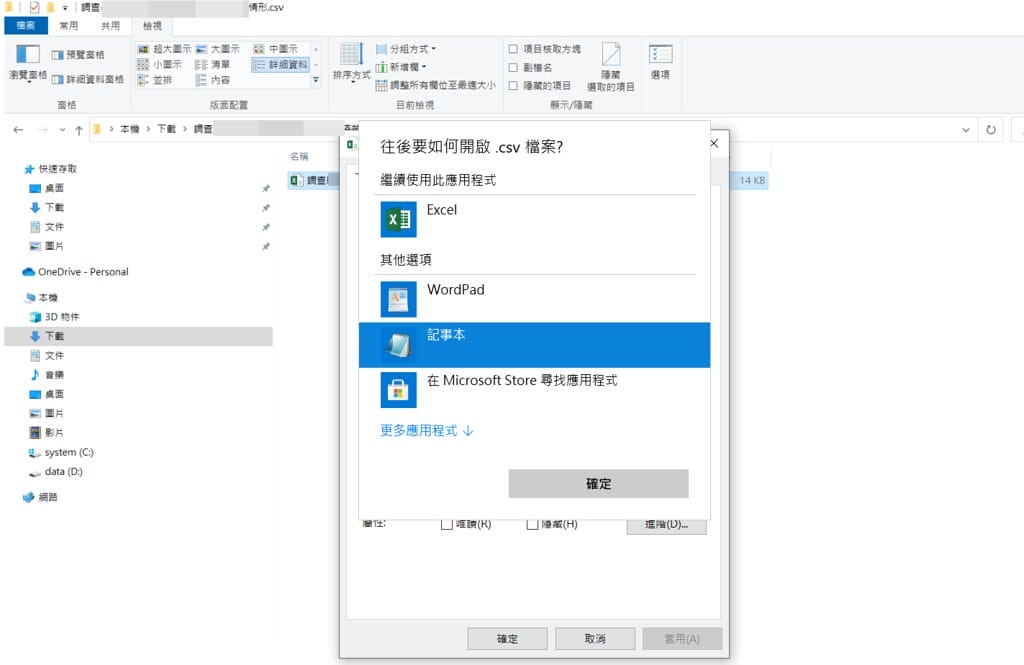
Task: Select 詳細資料 details layout
Action: [280, 65]
